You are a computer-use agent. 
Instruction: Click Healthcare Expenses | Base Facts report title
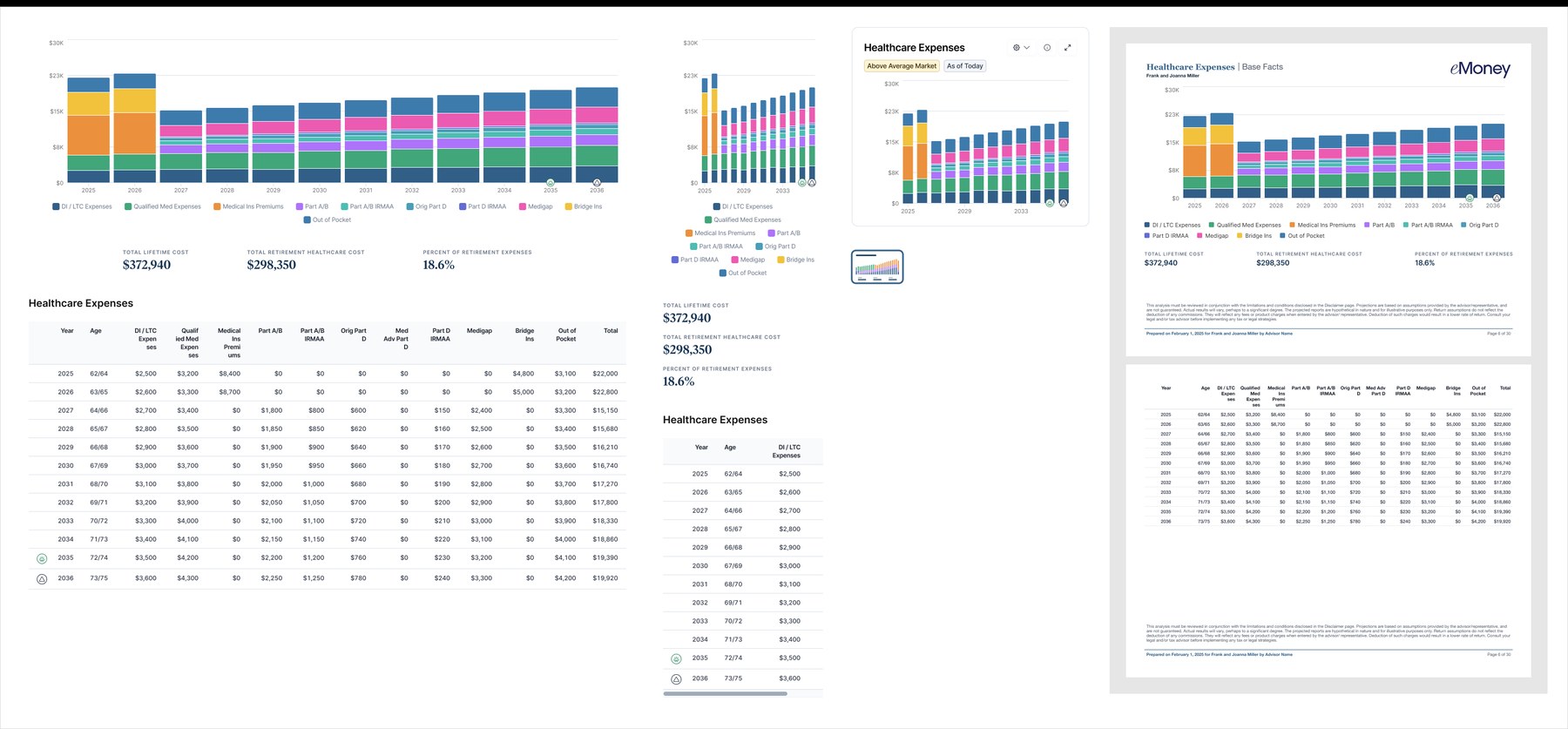[x=1214, y=67]
